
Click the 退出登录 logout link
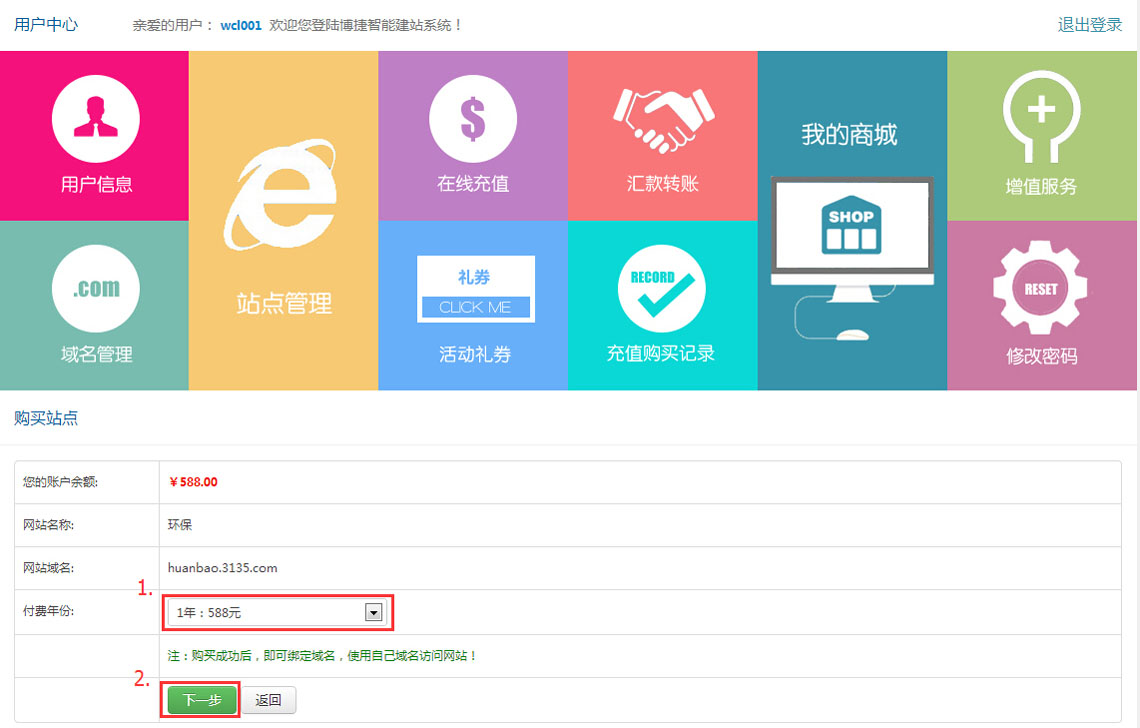[1089, 25]
